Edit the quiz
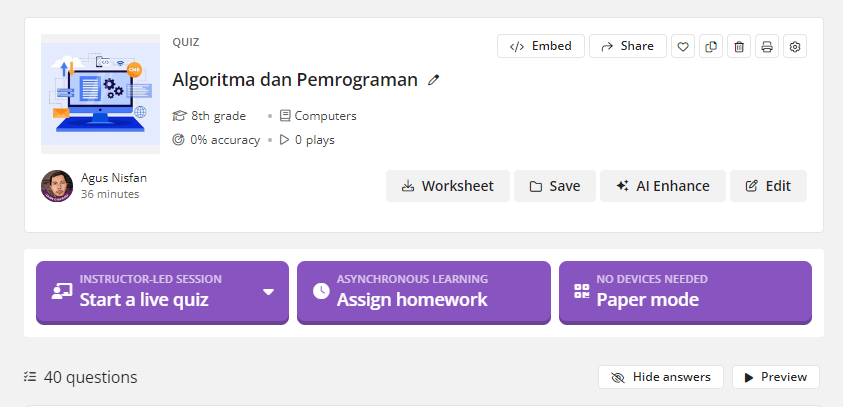 (x=768, y=186)
